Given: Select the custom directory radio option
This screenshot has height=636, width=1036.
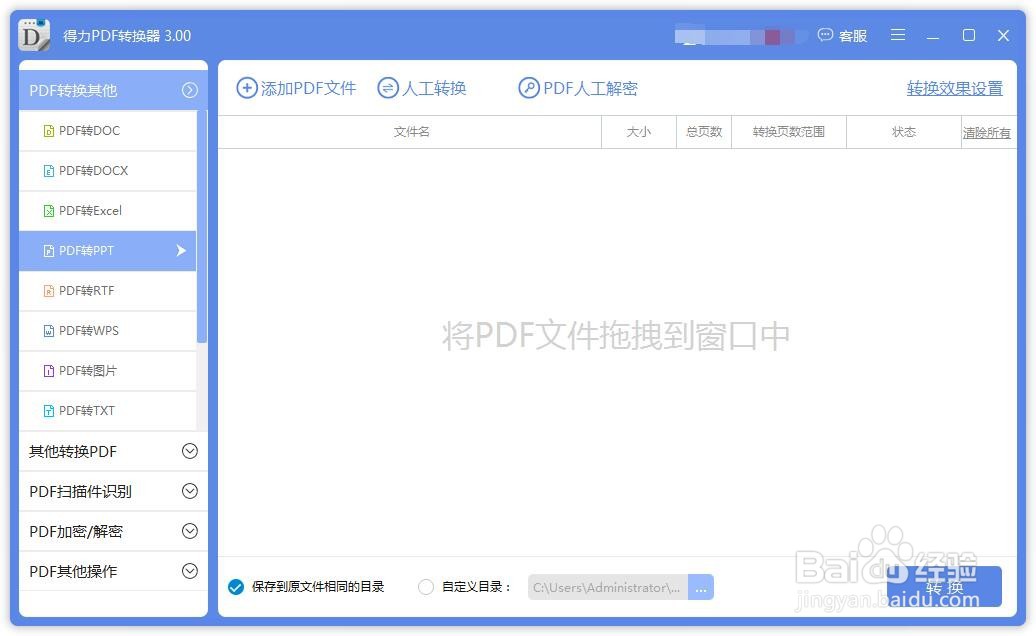Looking at the screenshot, I should tap(426, 587).
